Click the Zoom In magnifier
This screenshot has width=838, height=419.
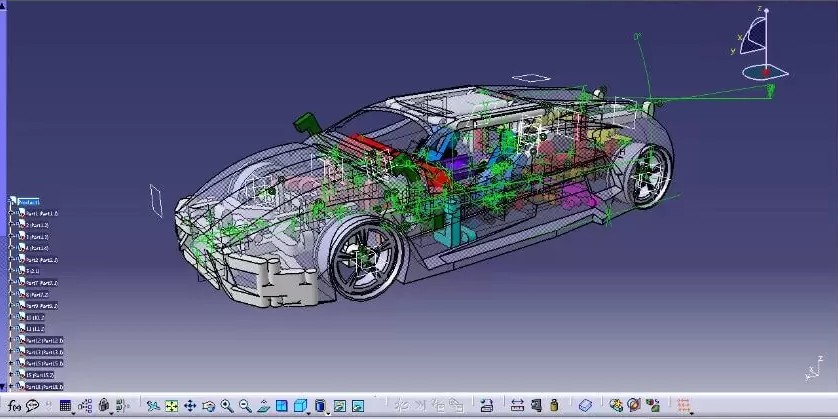tap(227, 406)
